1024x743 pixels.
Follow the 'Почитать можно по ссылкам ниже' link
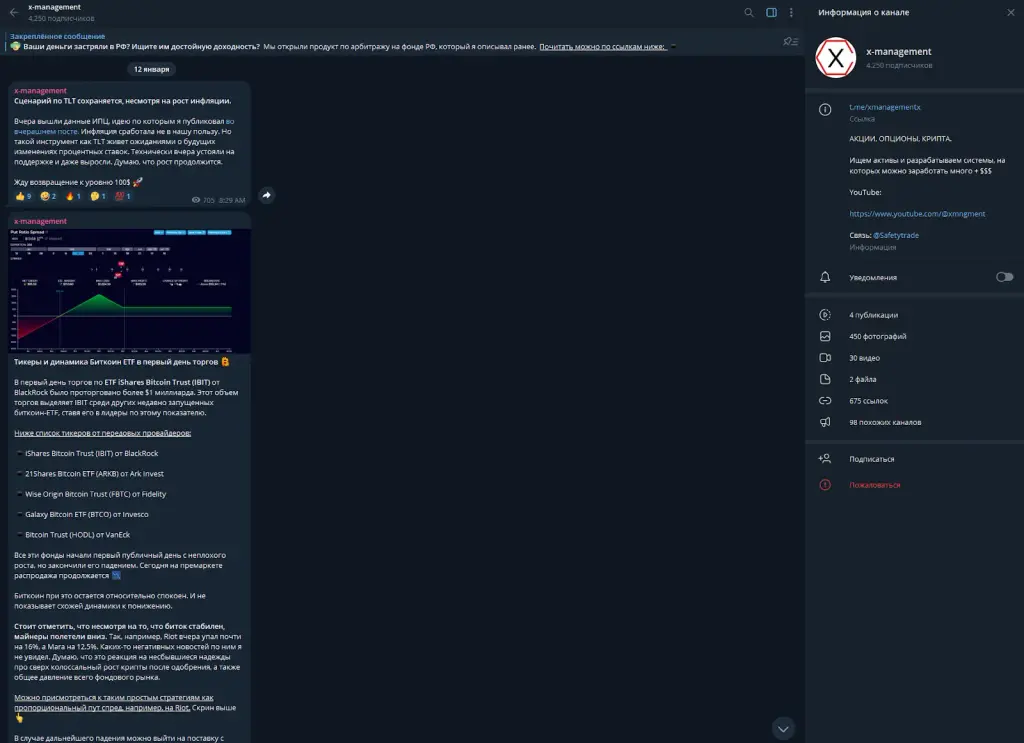coord(602,46)
